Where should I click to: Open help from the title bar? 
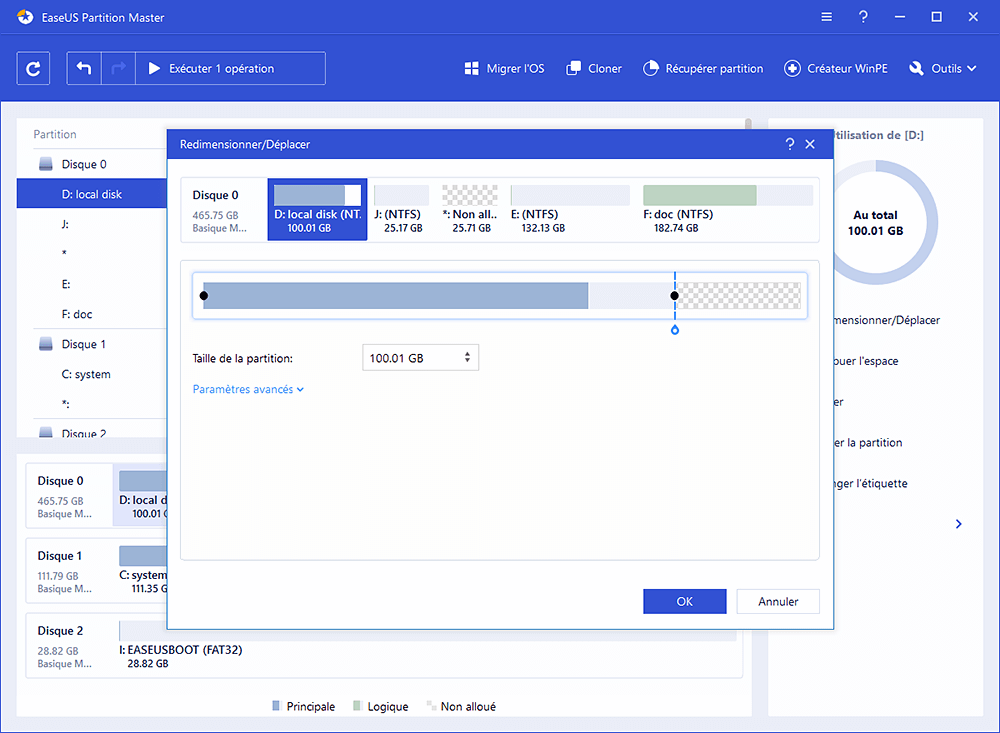click(863, 17)
